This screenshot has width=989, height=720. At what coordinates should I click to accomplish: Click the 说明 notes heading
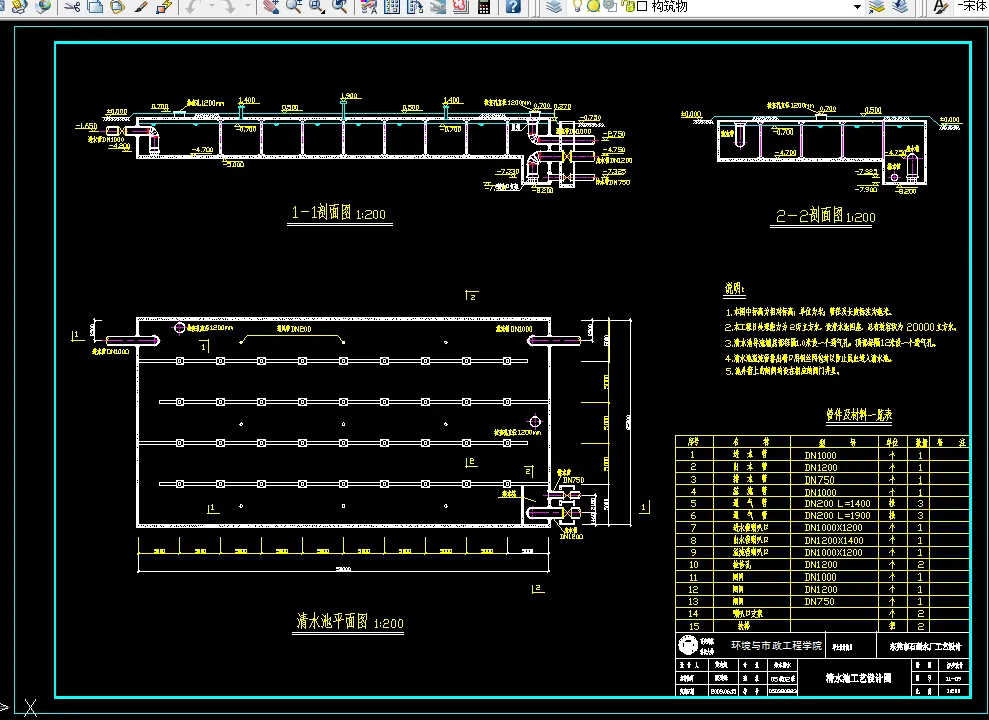(735, 288)
